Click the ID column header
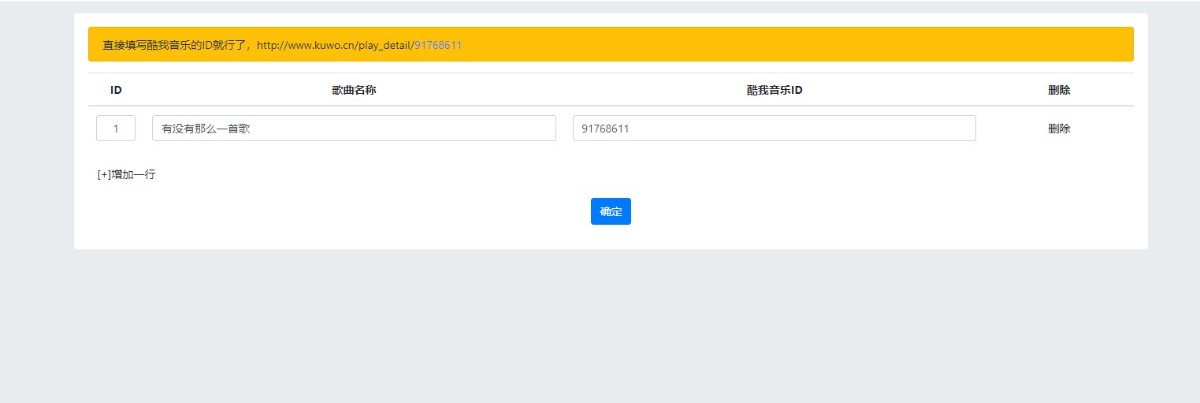Viewport: 1200px width, 403px height. (x=116, y=90)
